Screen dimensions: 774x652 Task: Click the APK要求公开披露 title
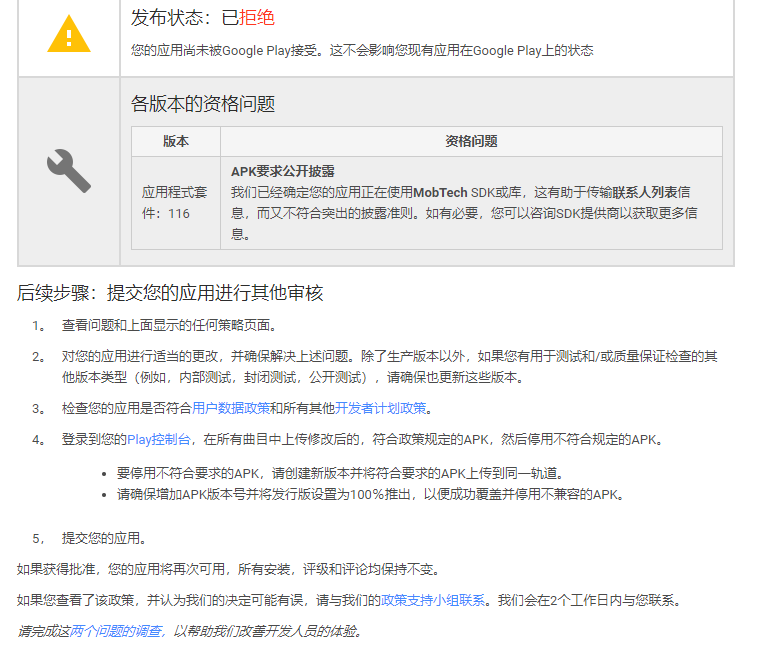tap(283, 172)
